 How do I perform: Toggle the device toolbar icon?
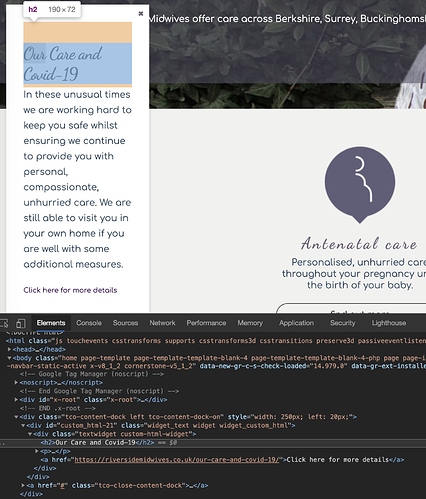(21, 323)
